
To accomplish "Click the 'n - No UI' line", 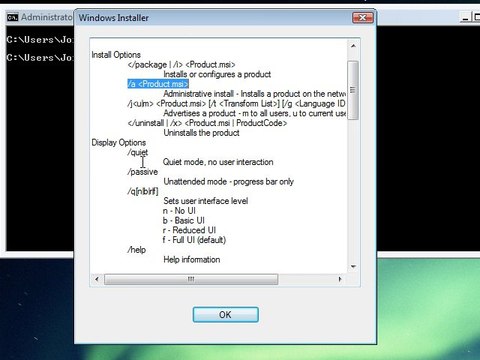I will pyautogui.click(x=179, y=211).
